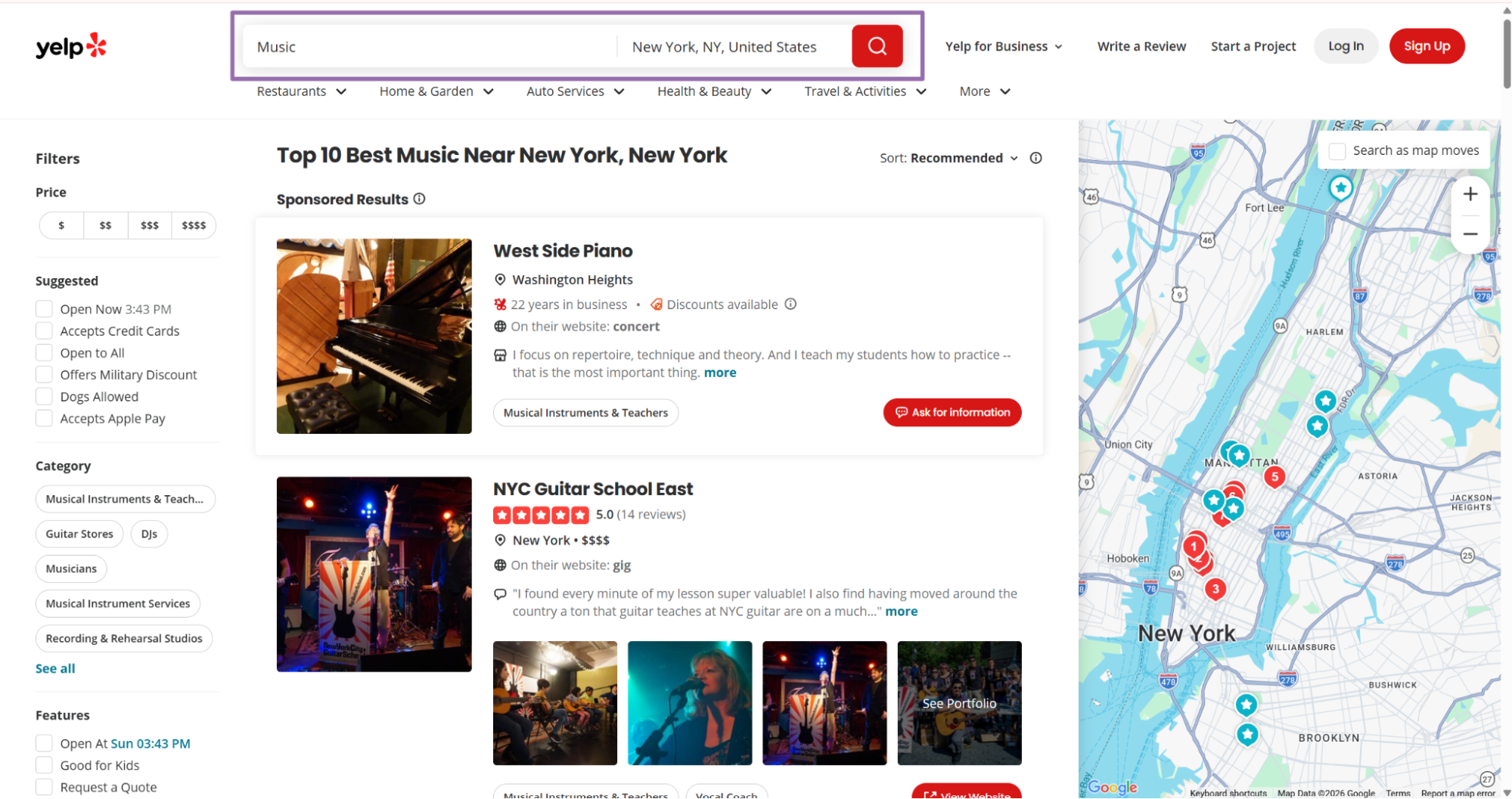Filter by Musical Instrument Services chip

coord(118,603)
